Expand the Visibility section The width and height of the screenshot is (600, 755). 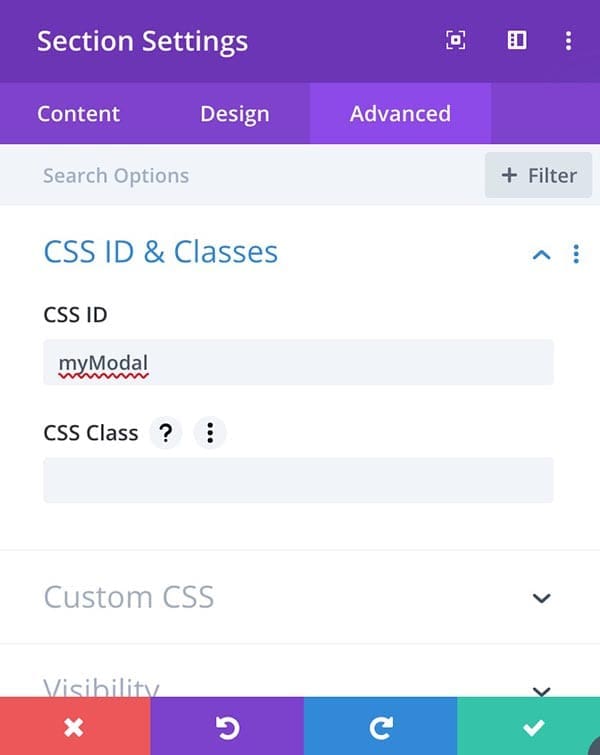pyautogui.click(x=541, y=690)
